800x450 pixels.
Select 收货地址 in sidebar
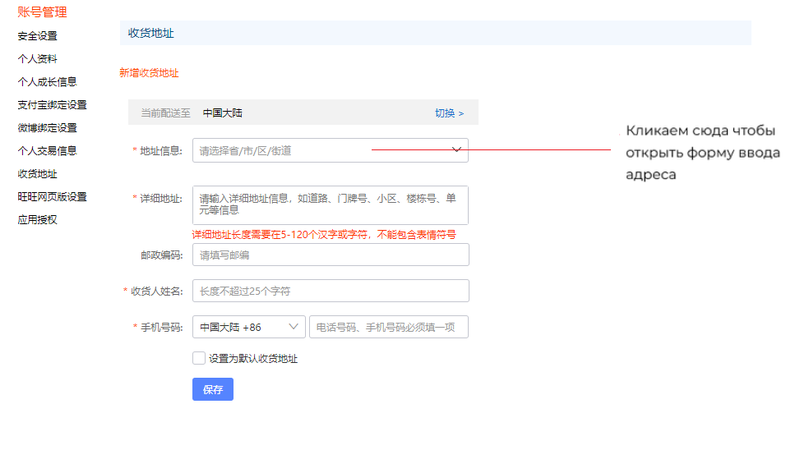(37, 174)
